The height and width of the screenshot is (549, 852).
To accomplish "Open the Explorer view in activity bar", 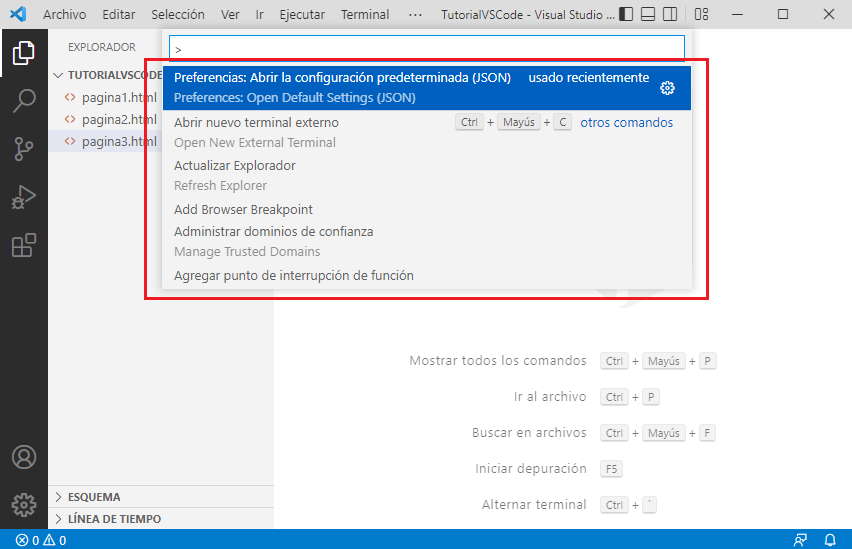I will point(24,53).
